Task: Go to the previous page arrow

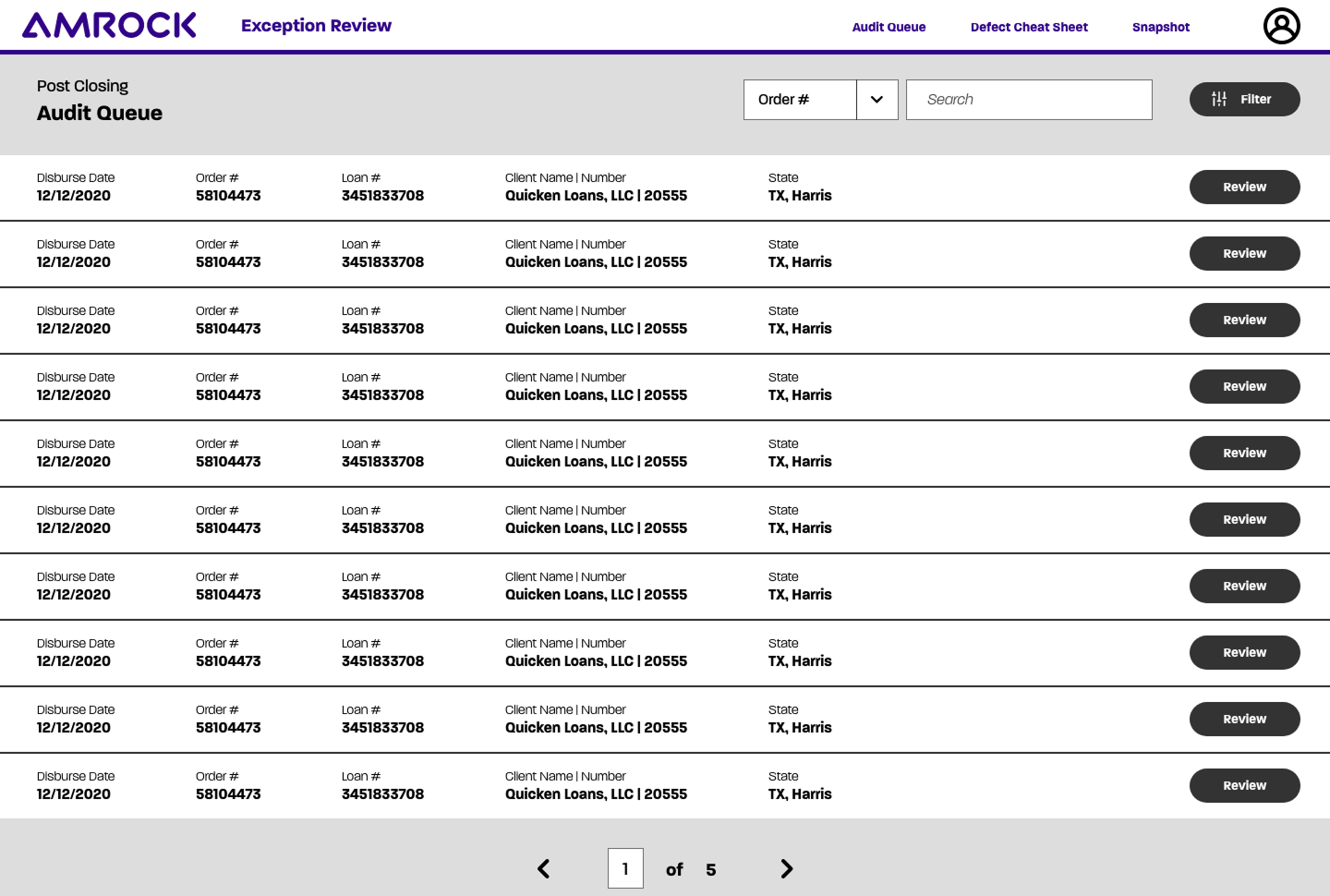Action: click(544, 868)
